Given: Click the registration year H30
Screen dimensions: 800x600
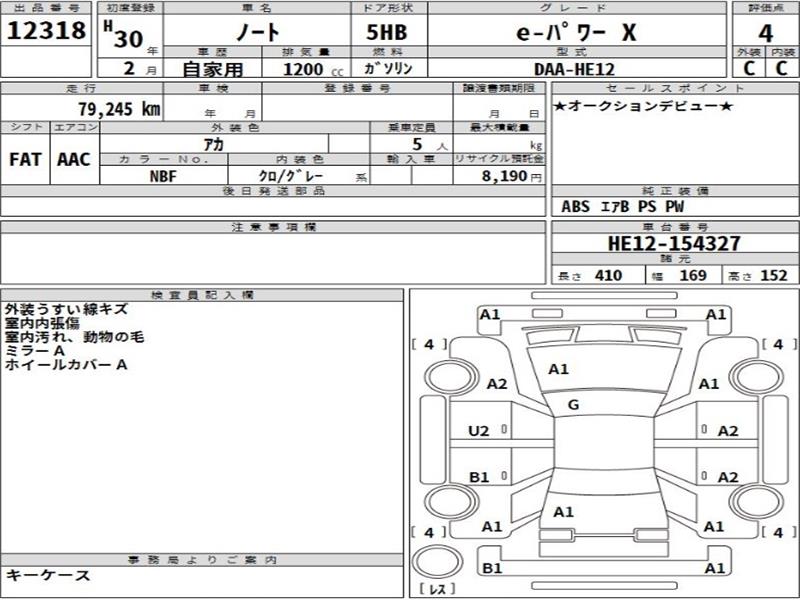Looking at the screenshot, I should [124, 34].
